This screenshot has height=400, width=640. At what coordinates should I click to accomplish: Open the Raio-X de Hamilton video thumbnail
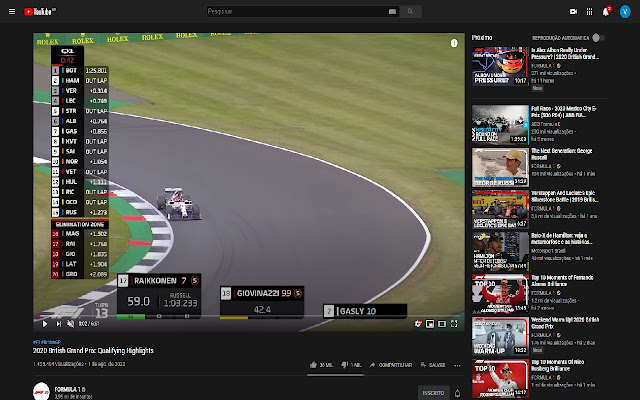coord(500,251)
